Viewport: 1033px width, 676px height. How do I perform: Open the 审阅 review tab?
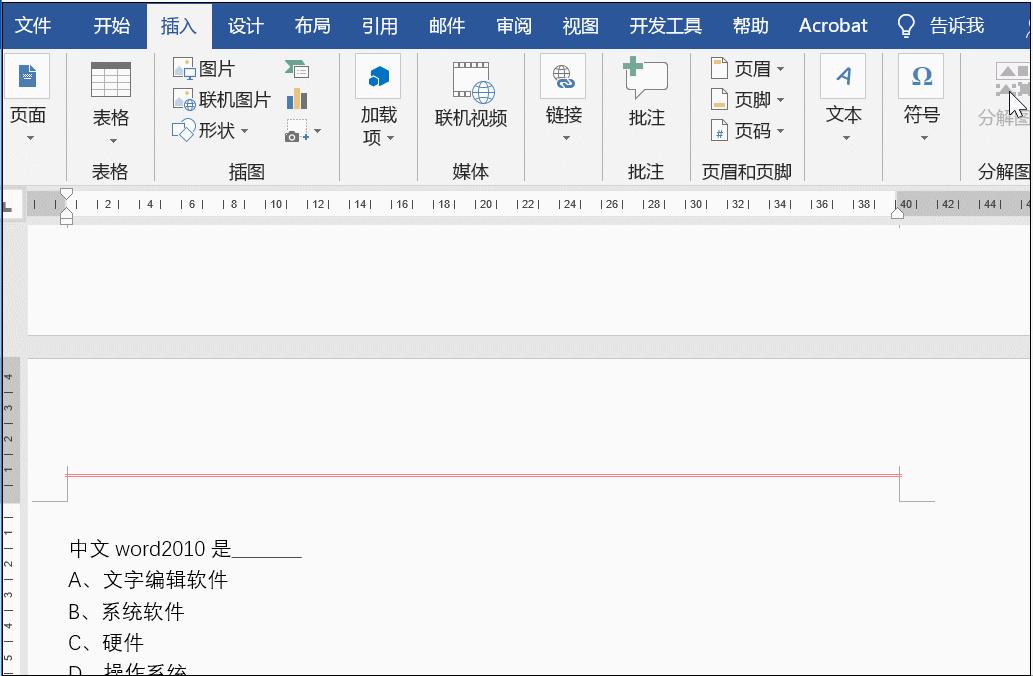click(513, 25)
